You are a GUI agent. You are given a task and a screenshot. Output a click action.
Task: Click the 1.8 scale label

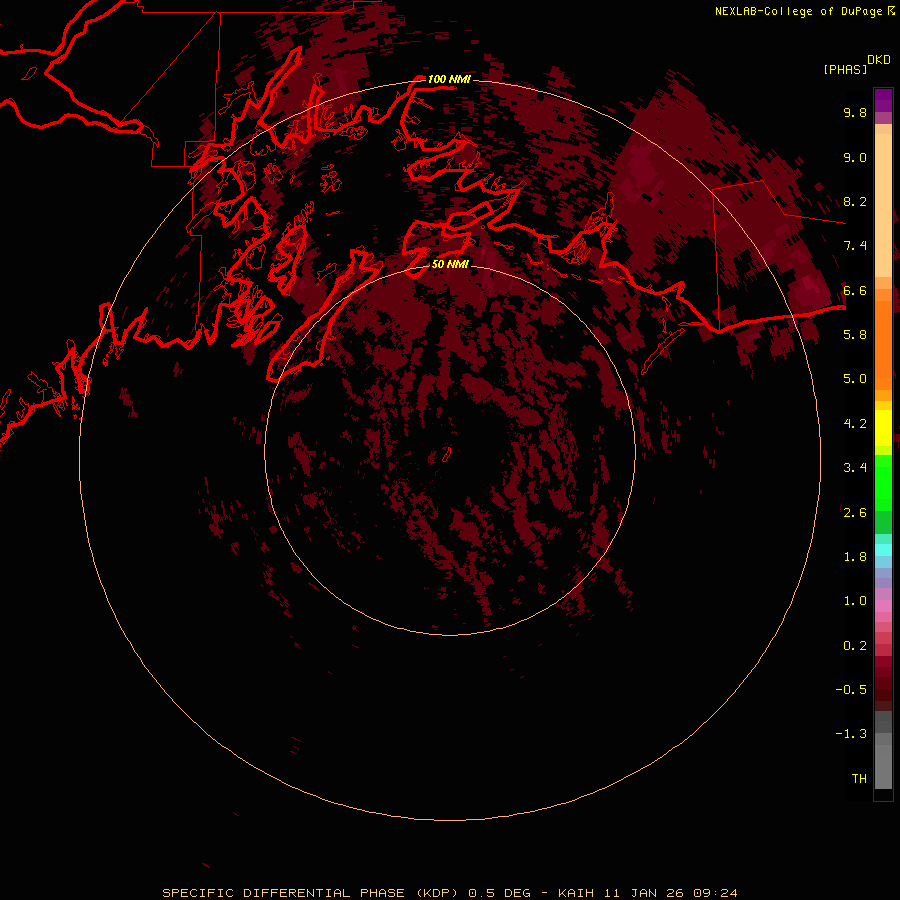[x=855, y=557]
